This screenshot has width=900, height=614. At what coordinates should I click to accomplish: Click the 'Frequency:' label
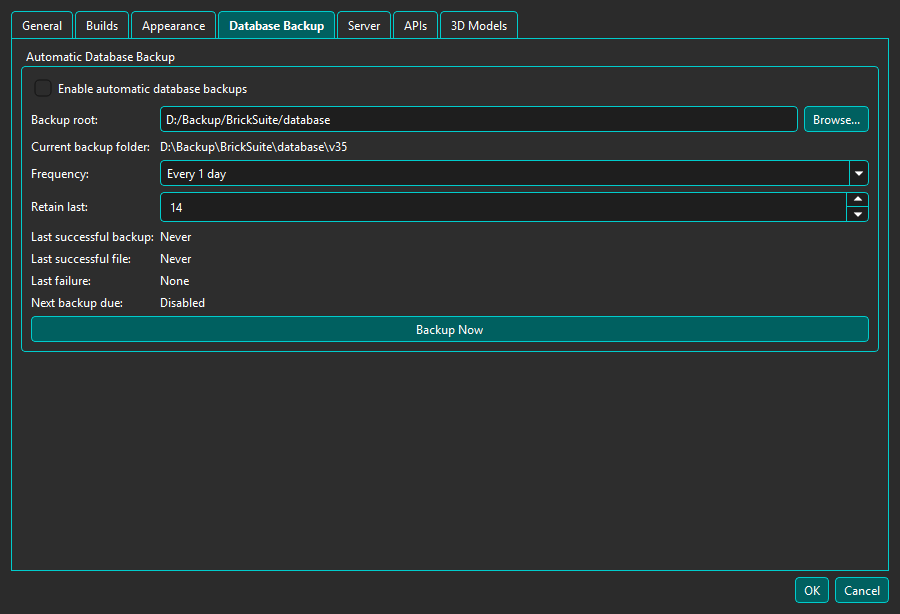[60, 174]
